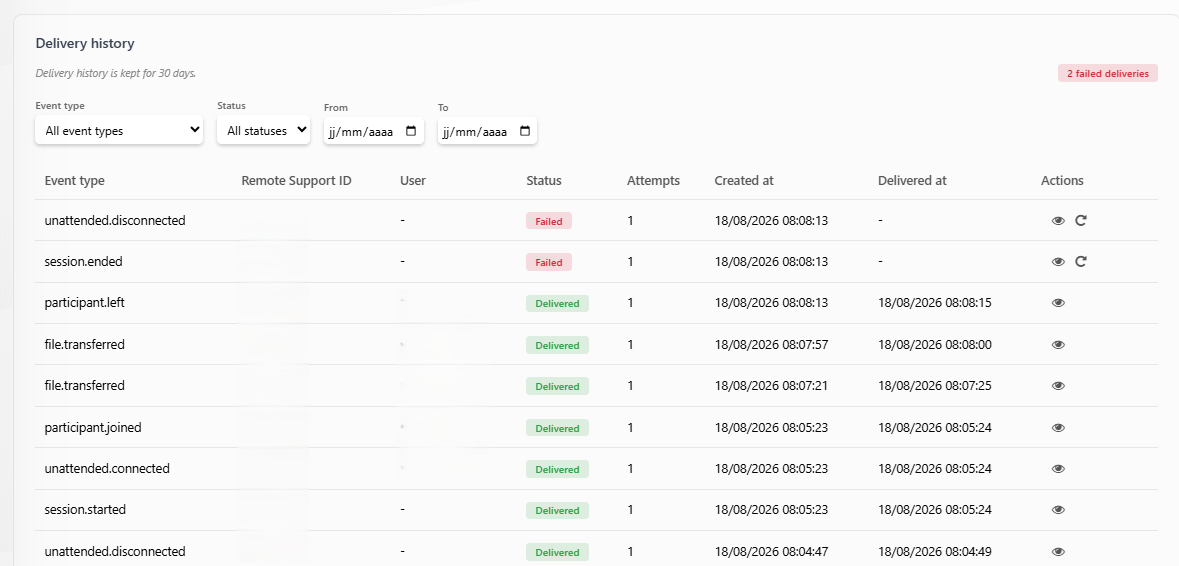Select the session.ended event type cell
Screen dimensions: 1179x566
coord(83,262)
